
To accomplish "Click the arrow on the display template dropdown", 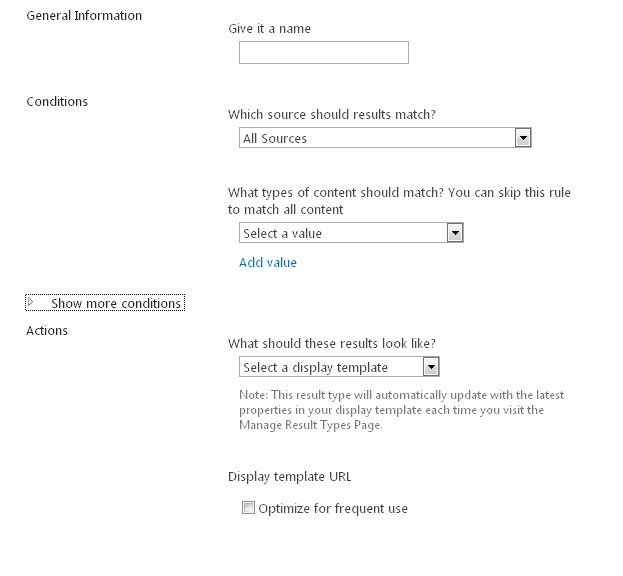I will point(430,367).
